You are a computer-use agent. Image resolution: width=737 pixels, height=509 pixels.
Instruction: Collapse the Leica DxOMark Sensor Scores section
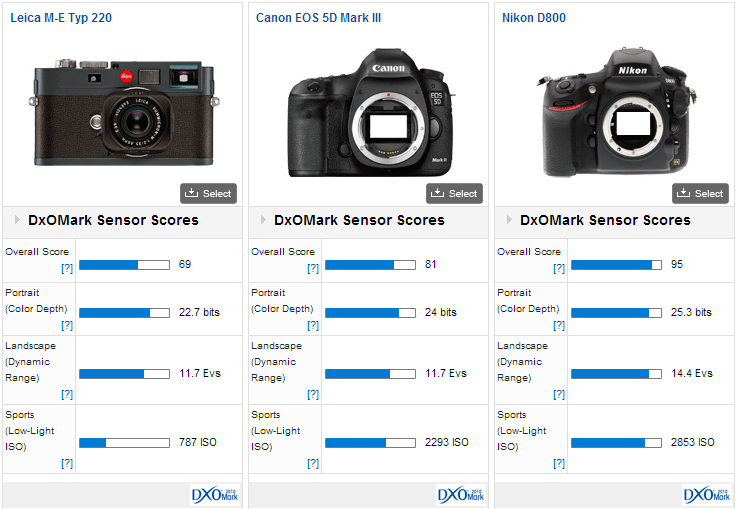[x=18, y=220]
